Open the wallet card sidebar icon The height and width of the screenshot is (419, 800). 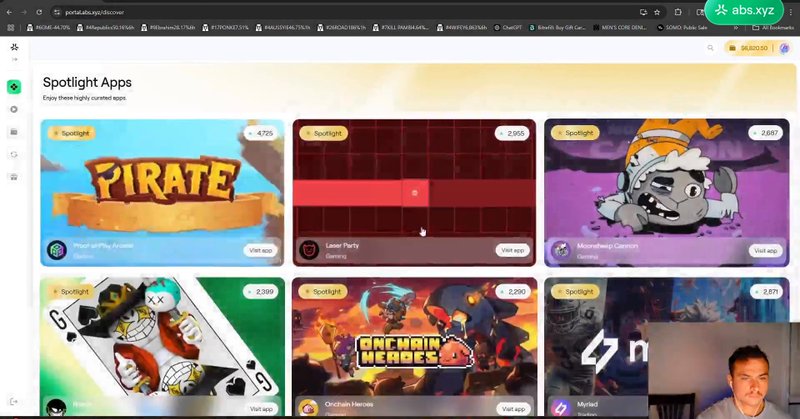[14, 132]
